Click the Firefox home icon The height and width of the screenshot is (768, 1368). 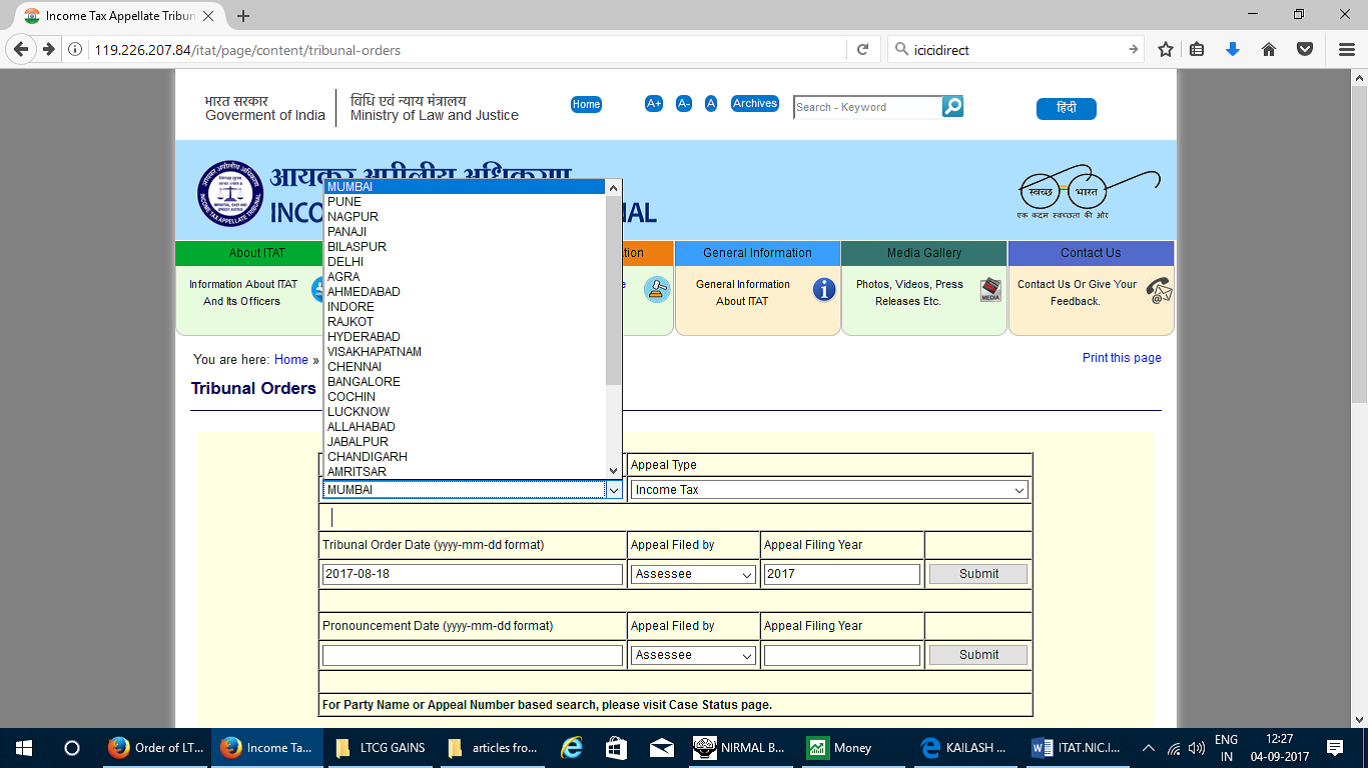(1268, 49)
